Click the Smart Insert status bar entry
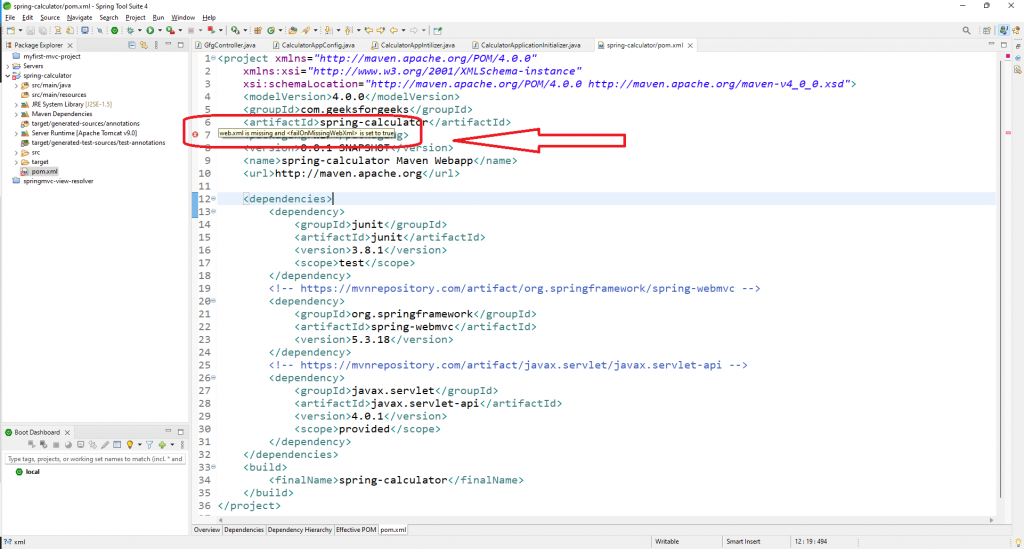The width and height of the screenshot is (1024, 549). click(743, 542)
